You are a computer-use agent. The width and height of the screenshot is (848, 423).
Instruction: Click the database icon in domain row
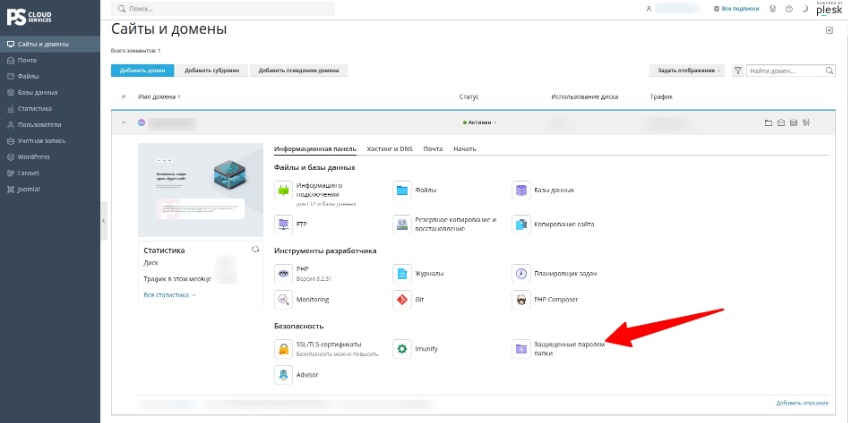click(x=793, y=123)
